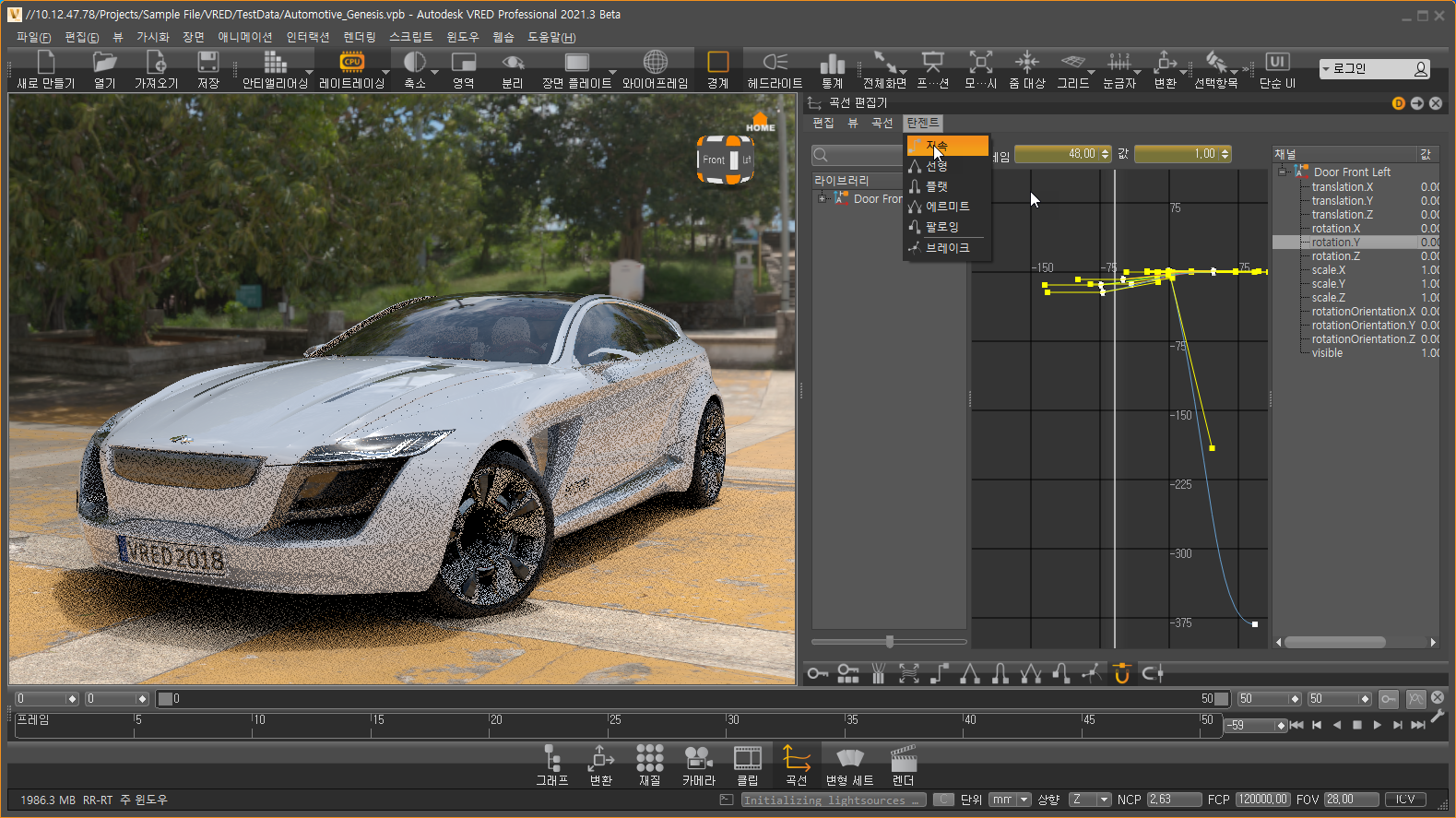
Task: Open the Variant Sets icon
Action: [x=849, y=759]
